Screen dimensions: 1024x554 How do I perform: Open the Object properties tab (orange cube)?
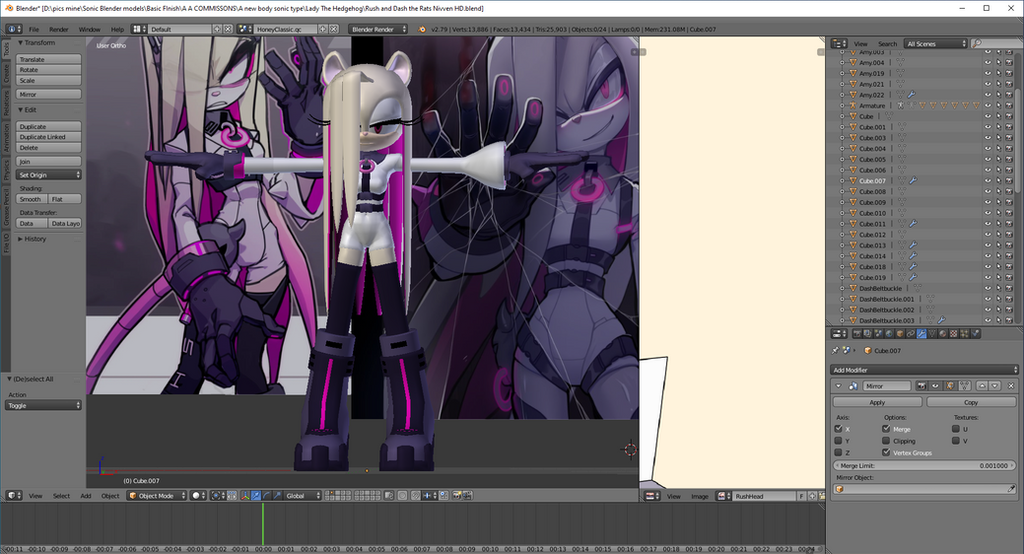point(900,333)
